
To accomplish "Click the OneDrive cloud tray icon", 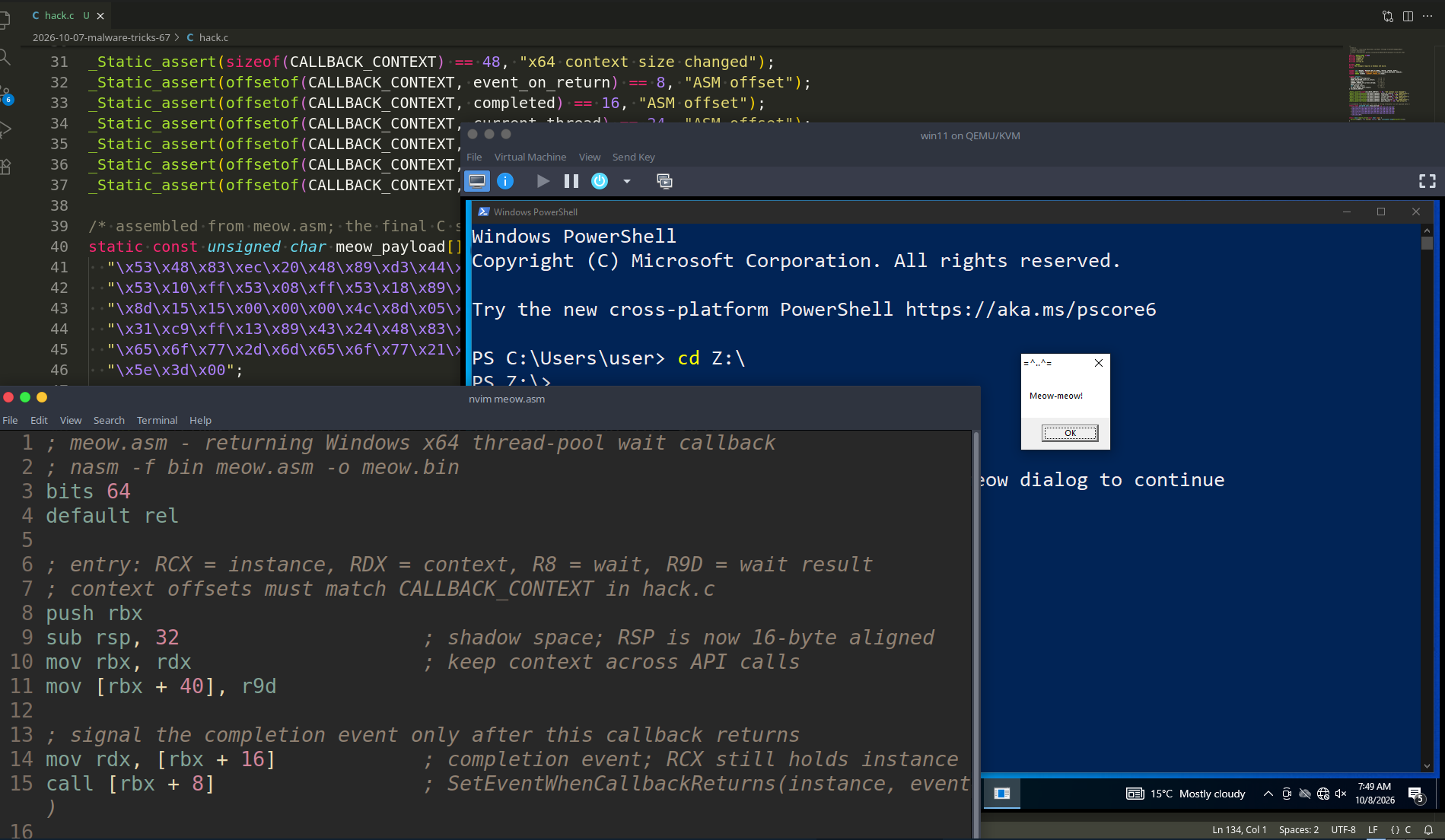I will click(1305, 794).
